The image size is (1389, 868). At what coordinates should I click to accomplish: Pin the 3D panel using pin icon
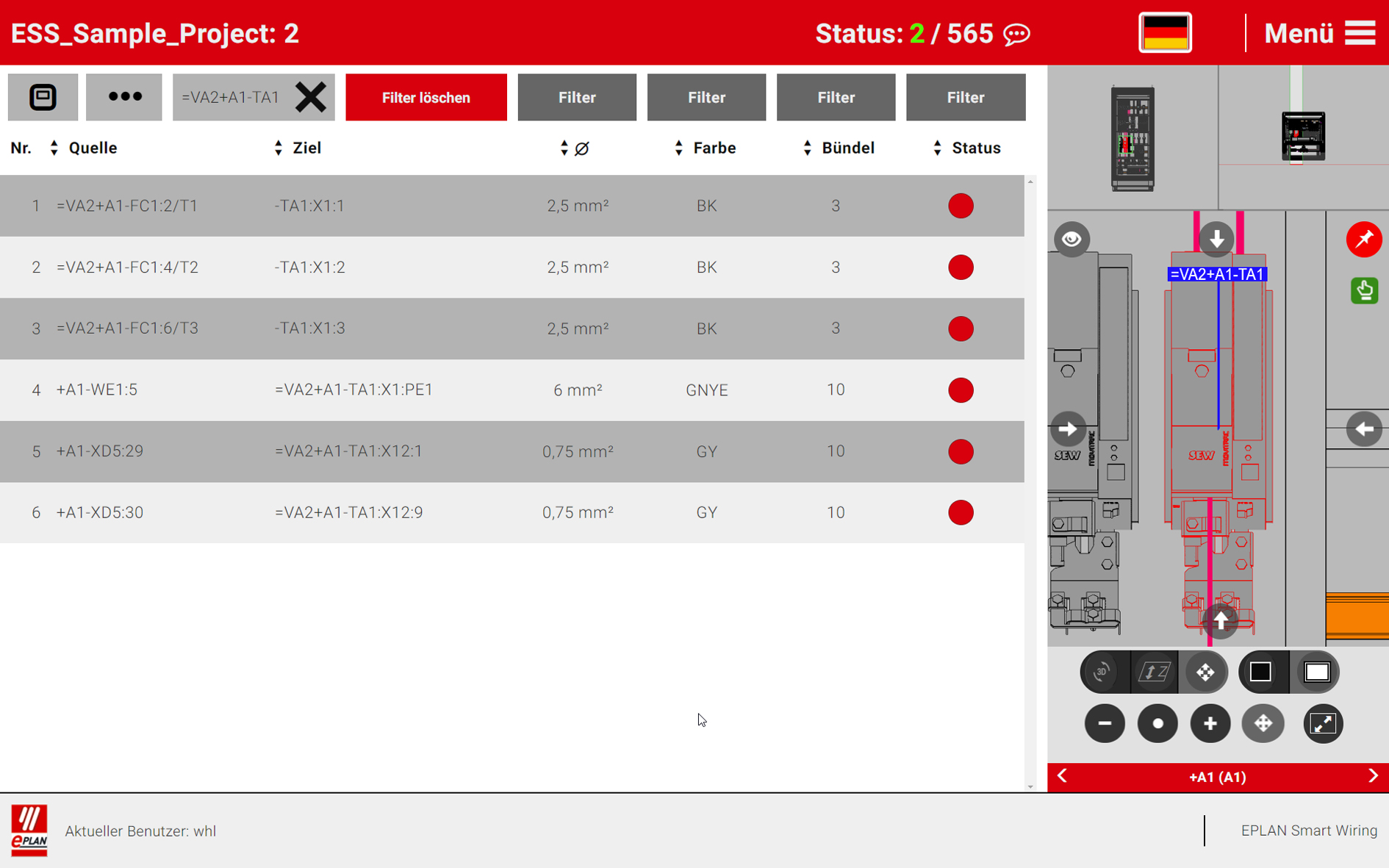[x=1364, y=239]
